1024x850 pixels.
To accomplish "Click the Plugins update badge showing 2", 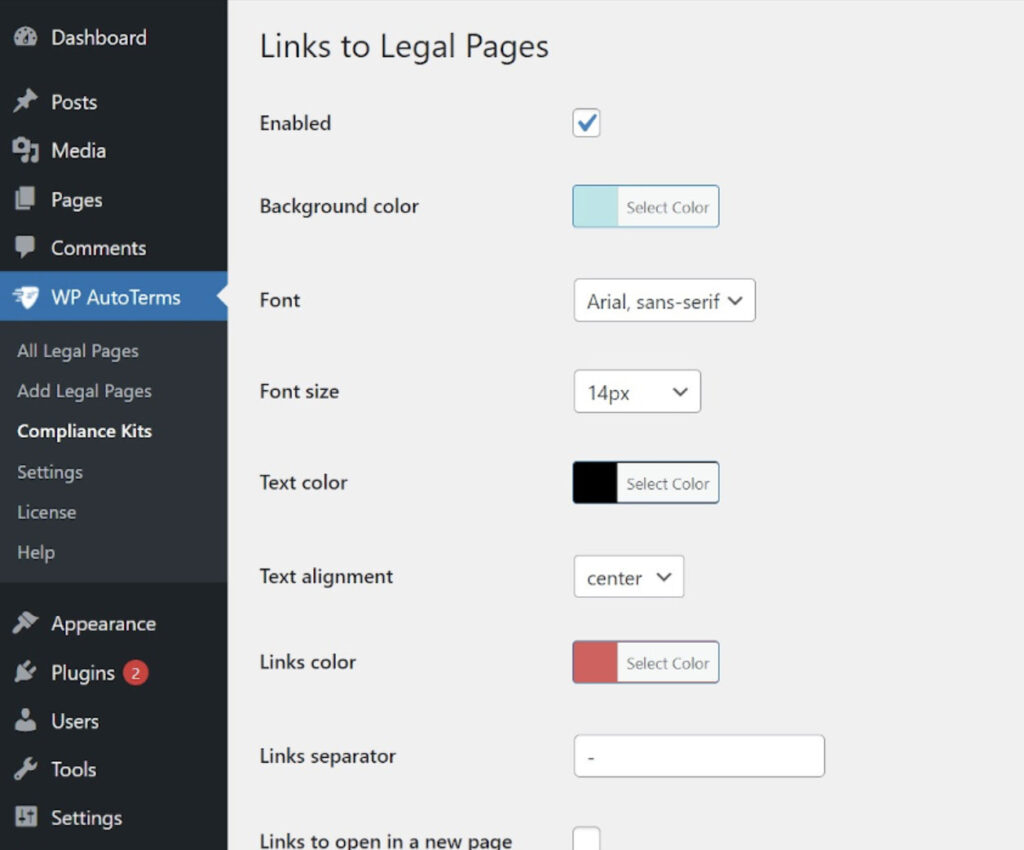I will point(136,672).
